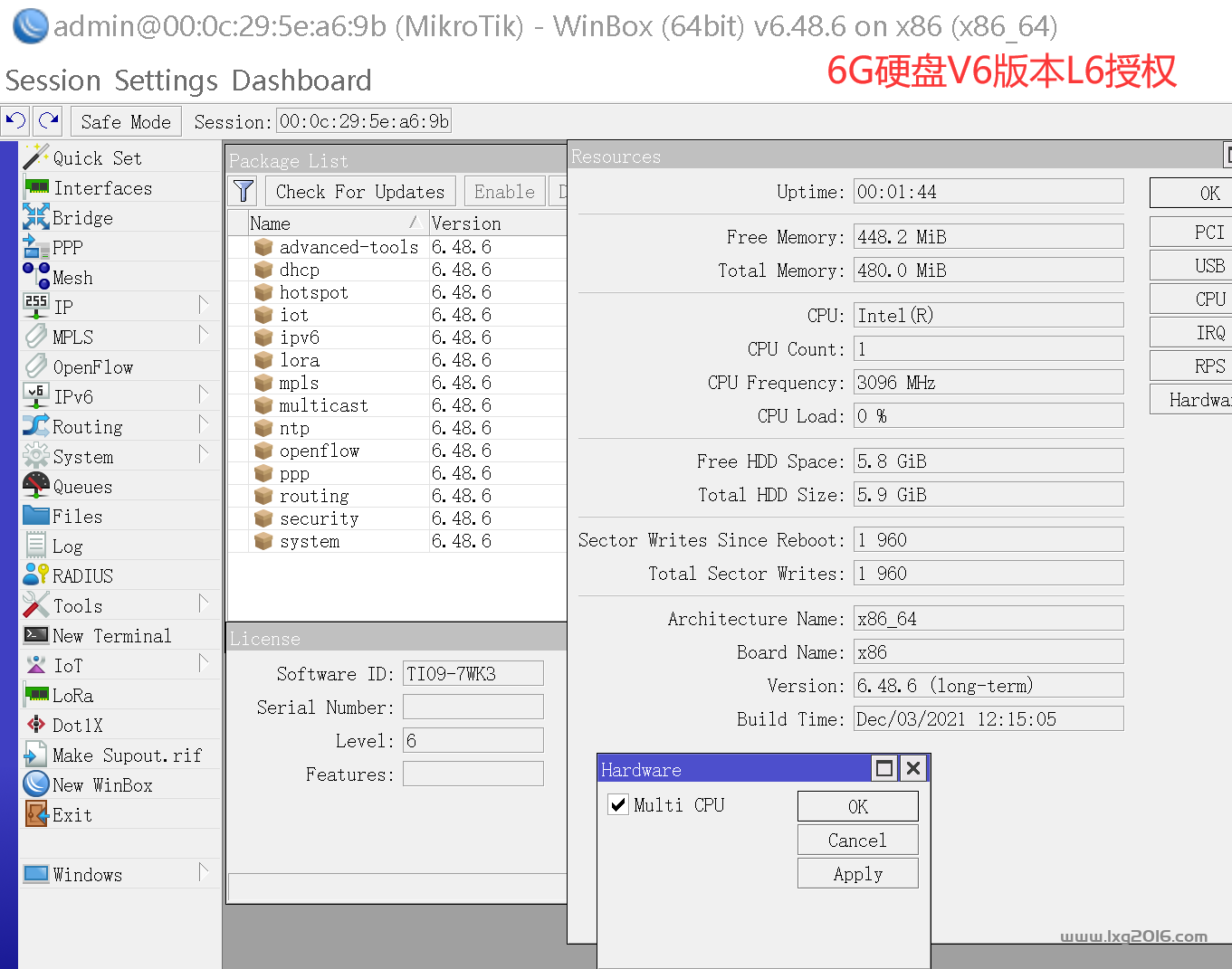Screen dimensions: 1232x969
Task: Expand the Windows submenu arrow
Action: [204, 873]
